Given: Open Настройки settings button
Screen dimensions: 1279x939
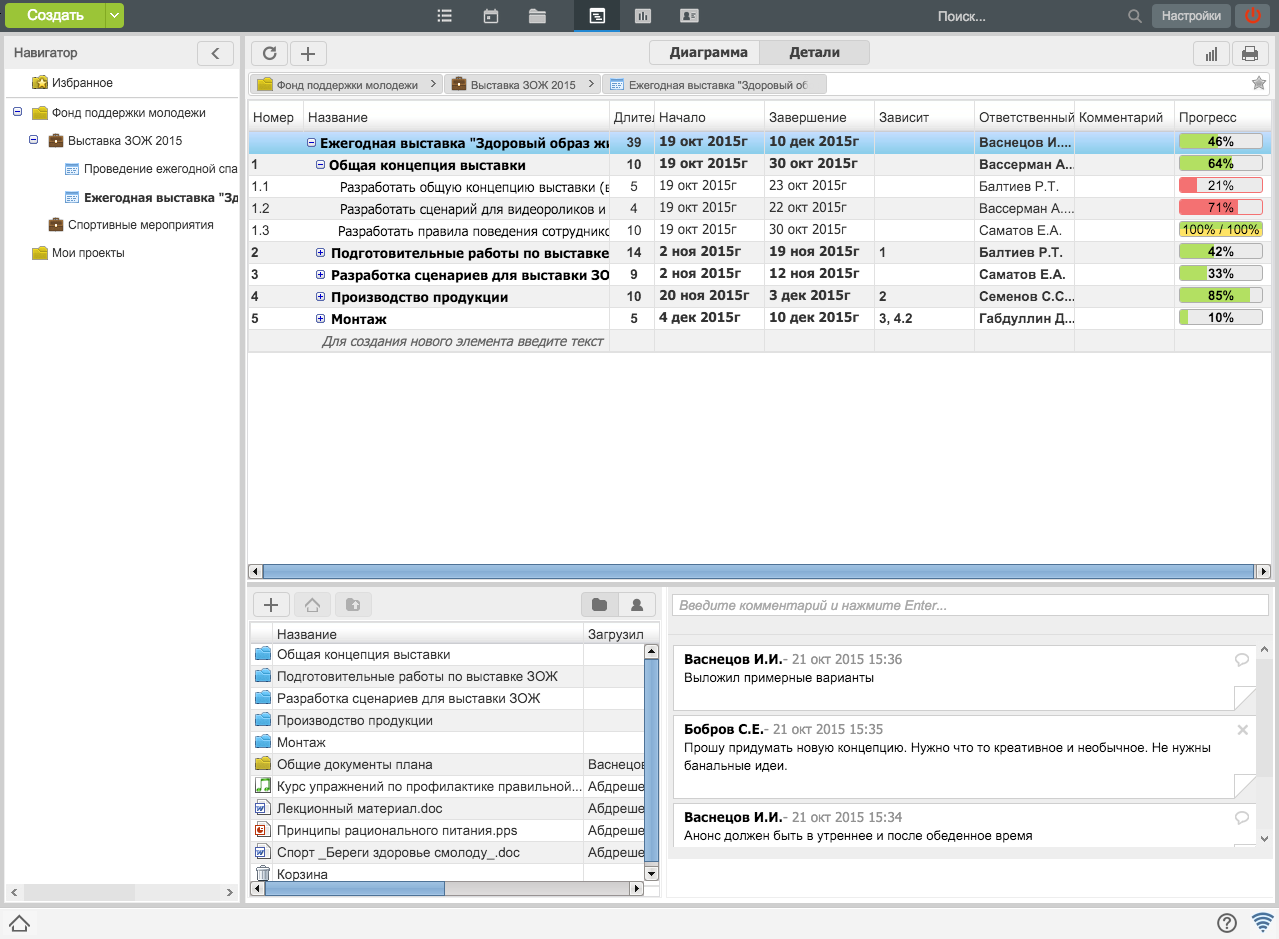Looking at the screenshot, I should [1191, 16].
